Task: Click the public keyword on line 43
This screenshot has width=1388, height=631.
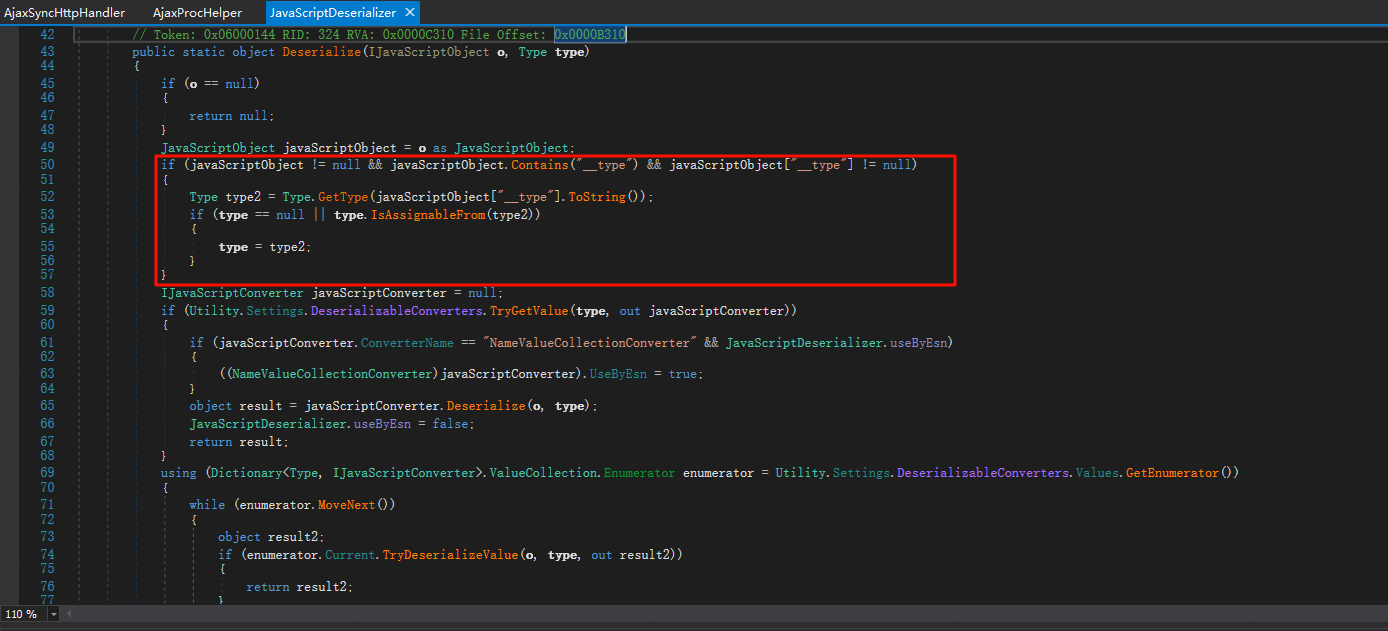Action: click(x=153, y=52)
